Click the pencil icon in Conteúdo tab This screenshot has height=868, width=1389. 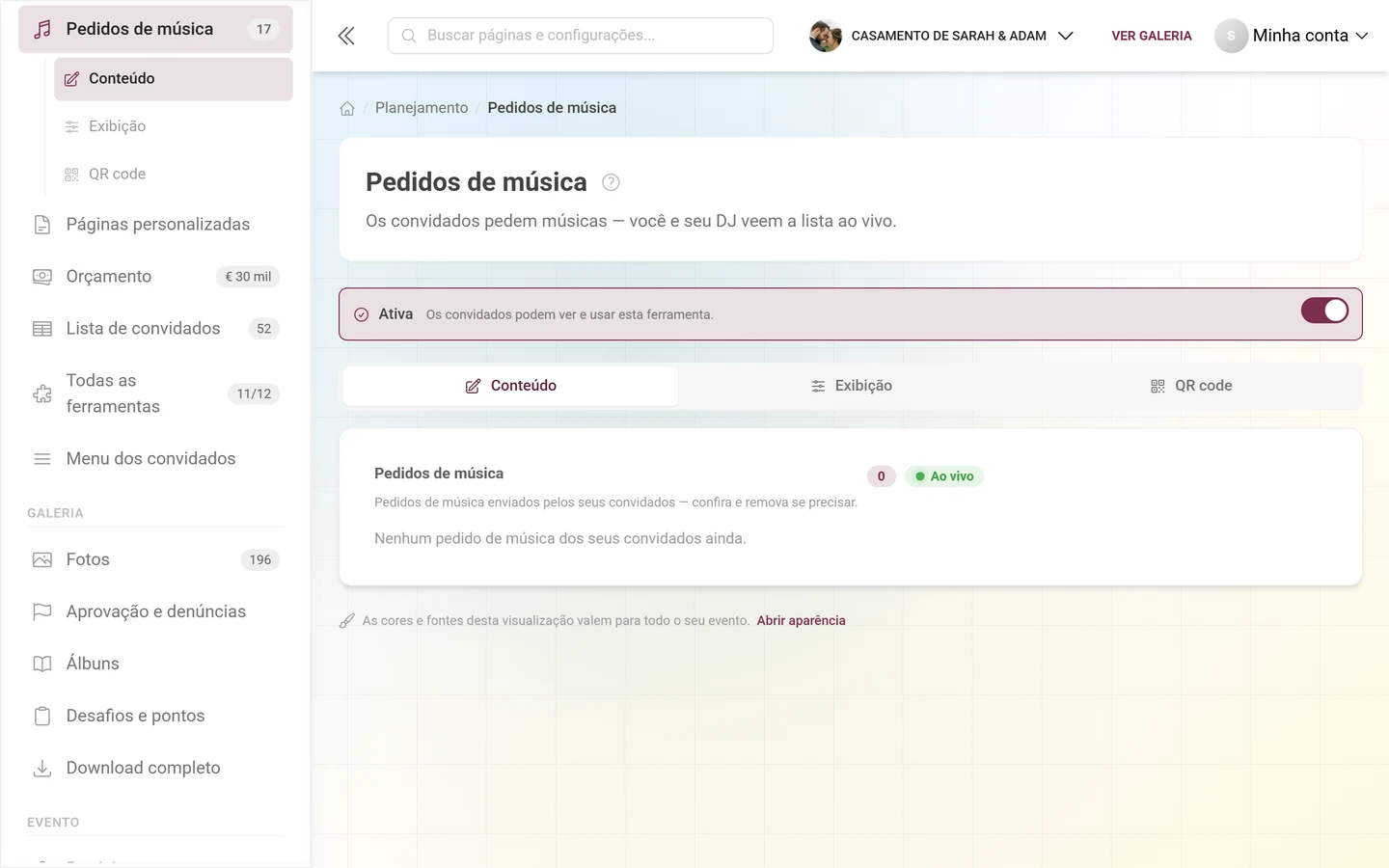[473, 386]
